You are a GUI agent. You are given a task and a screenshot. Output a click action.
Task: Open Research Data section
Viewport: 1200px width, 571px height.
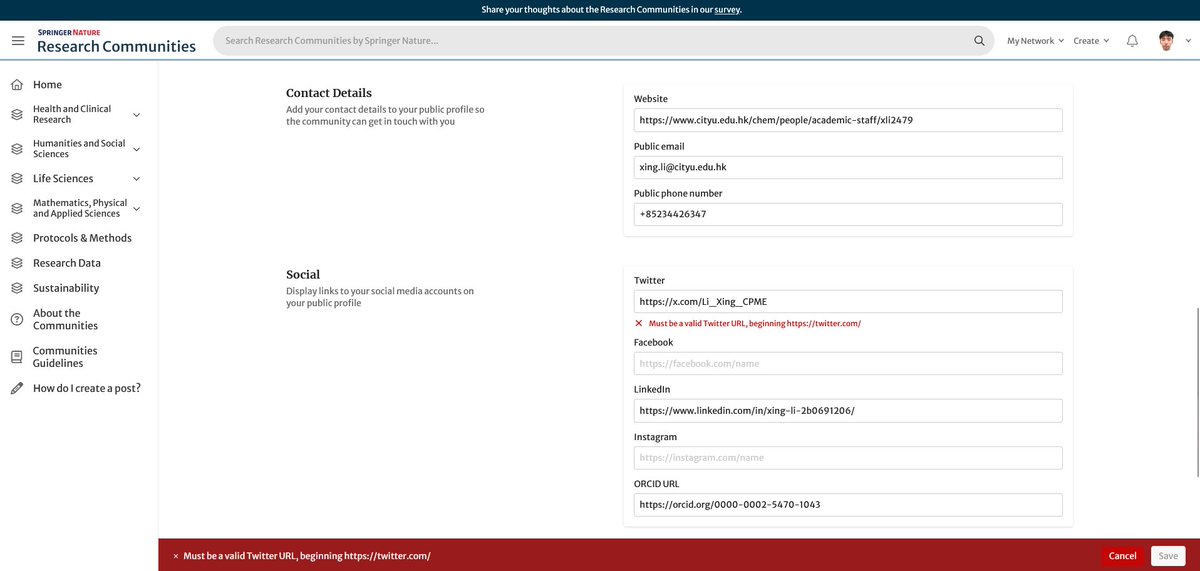tap(67, 263)
